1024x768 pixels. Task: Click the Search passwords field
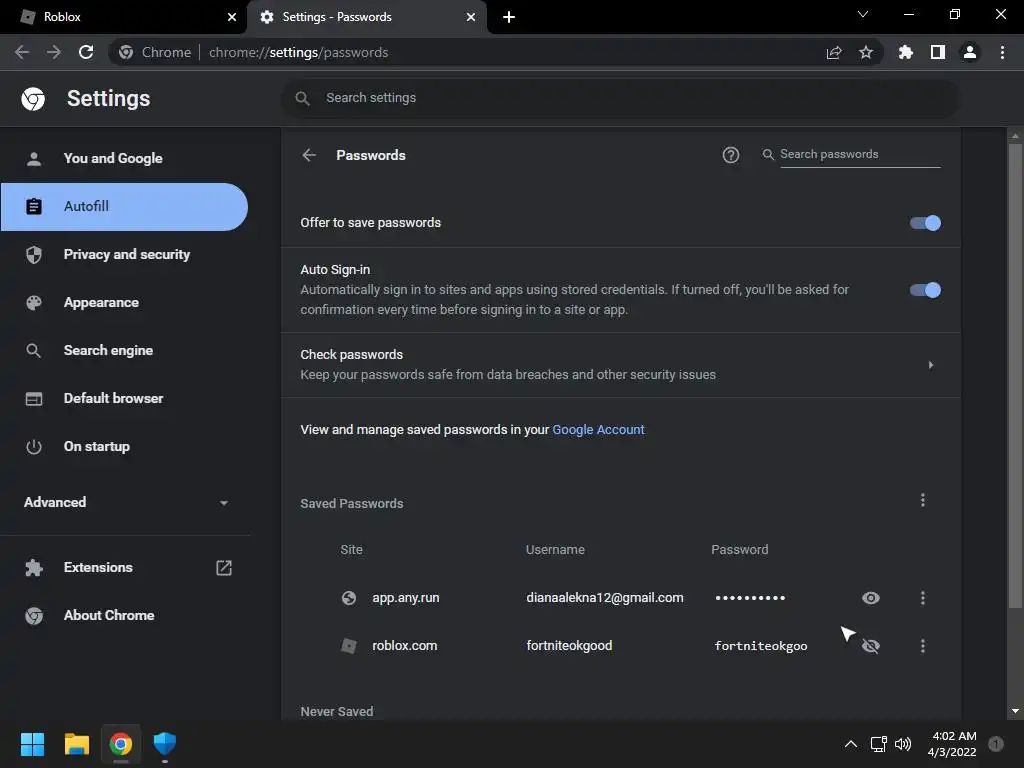[859, 154]
